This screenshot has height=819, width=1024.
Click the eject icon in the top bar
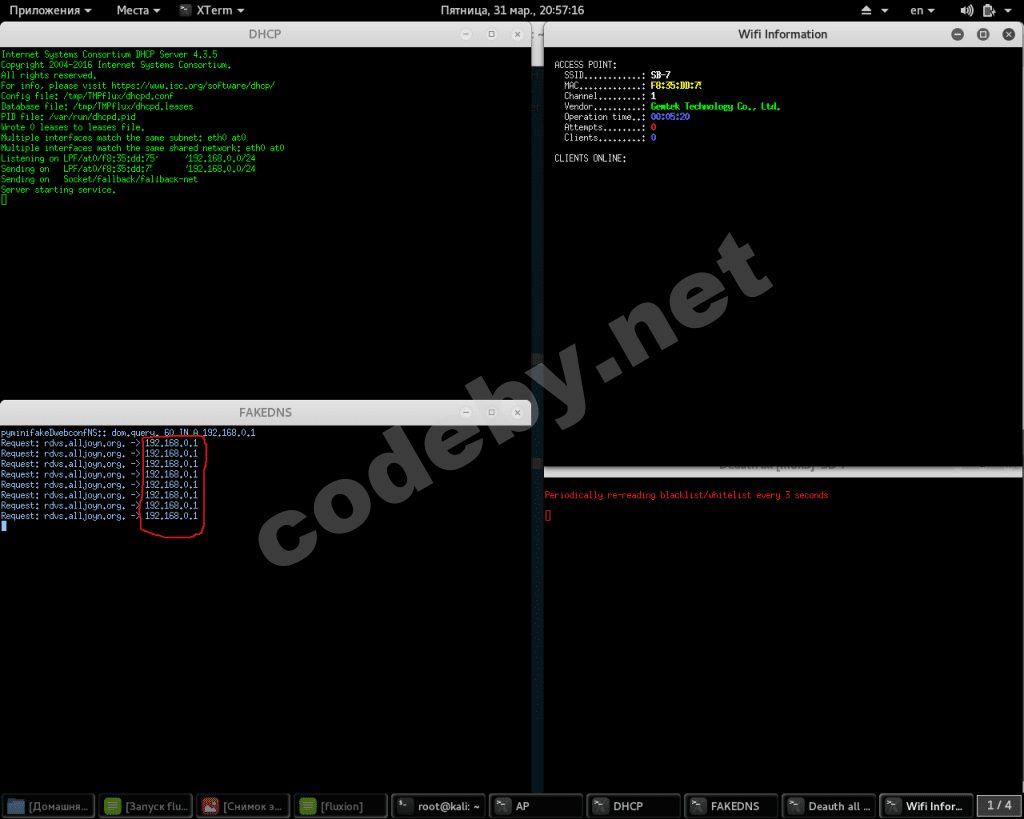pos(866,10)
